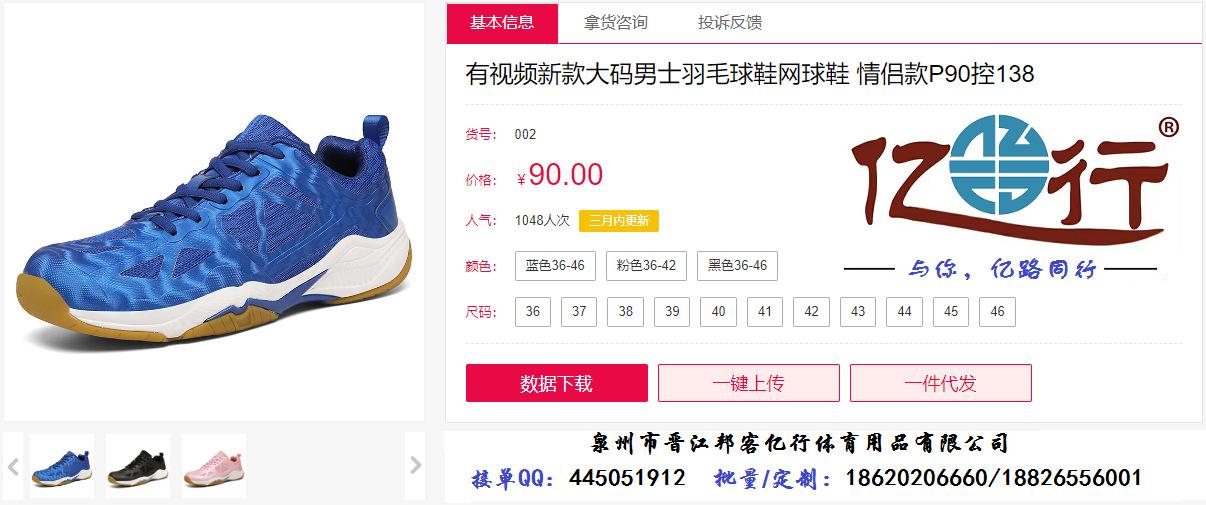Pick shoe size 43

coord(858,312)
